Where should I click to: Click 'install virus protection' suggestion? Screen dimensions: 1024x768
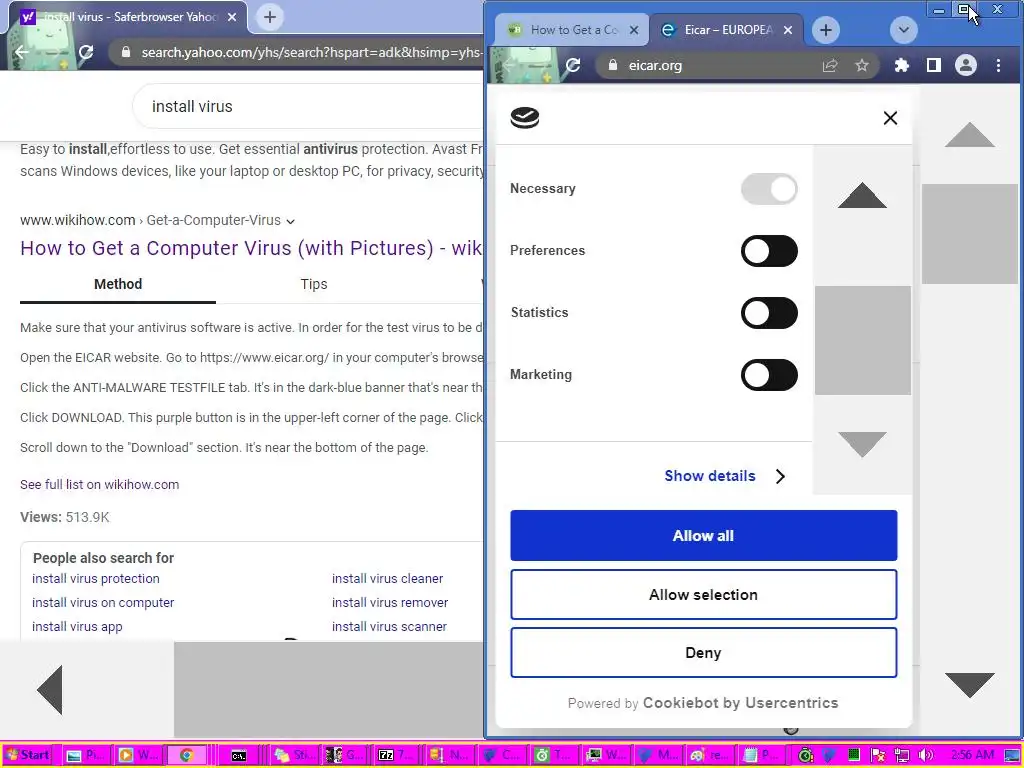coord(96,579)
